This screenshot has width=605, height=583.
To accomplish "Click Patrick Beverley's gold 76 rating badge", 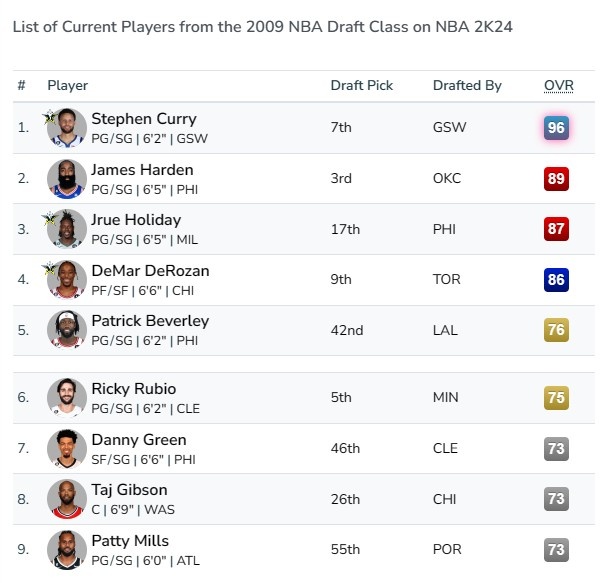I will click(556, 330).
